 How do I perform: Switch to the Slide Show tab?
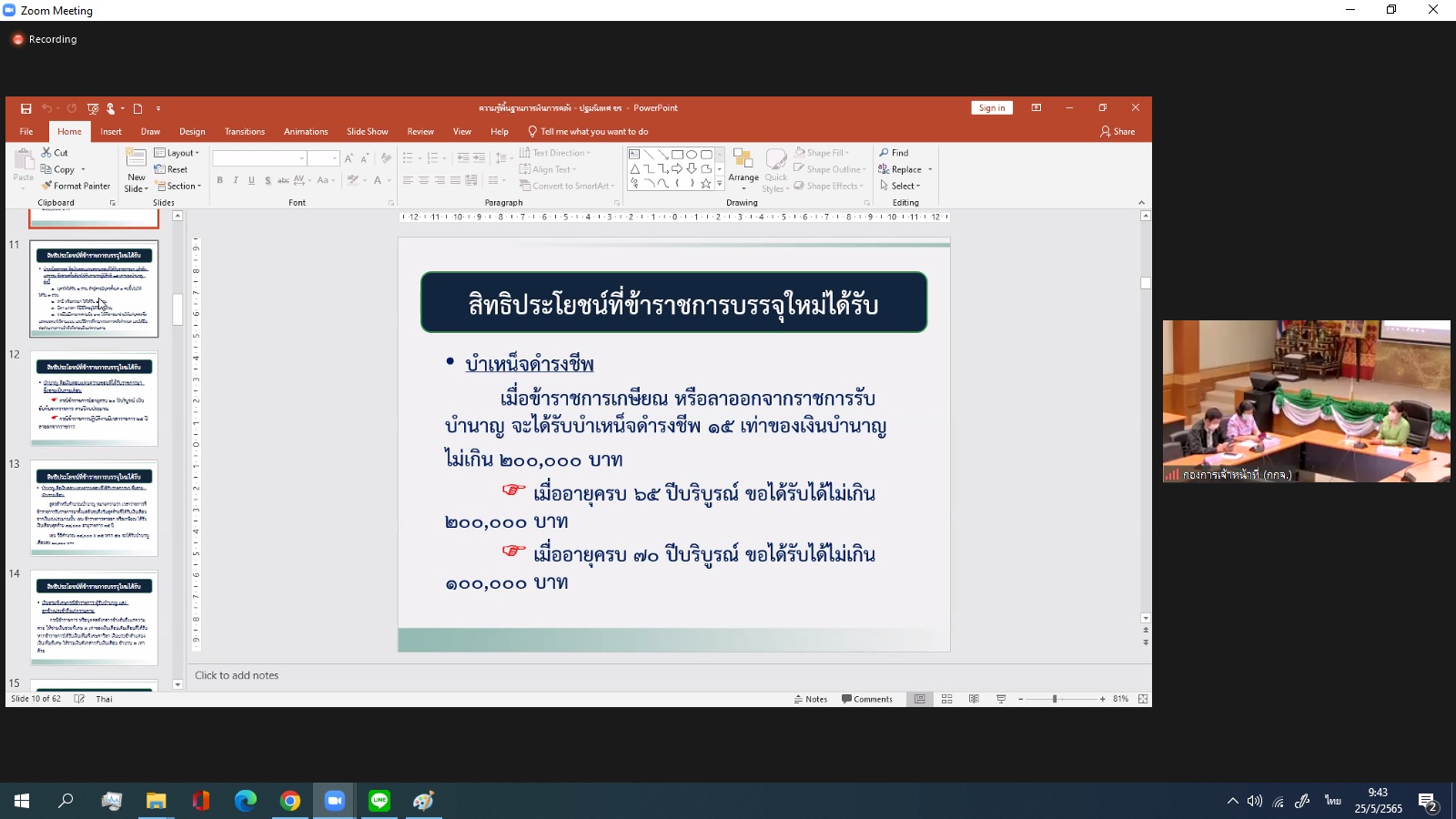click(367, 132)
